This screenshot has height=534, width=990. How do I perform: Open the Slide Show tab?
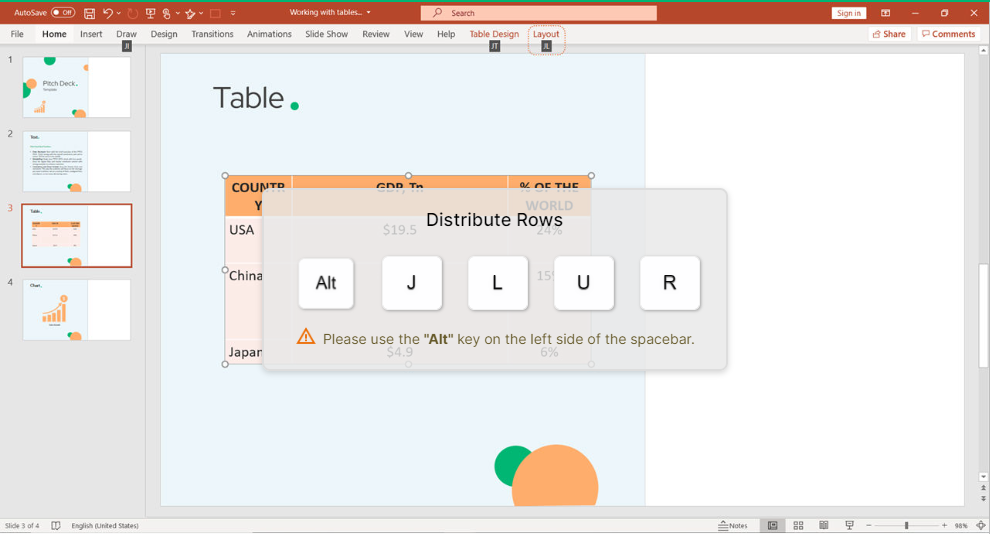point(326,34)
